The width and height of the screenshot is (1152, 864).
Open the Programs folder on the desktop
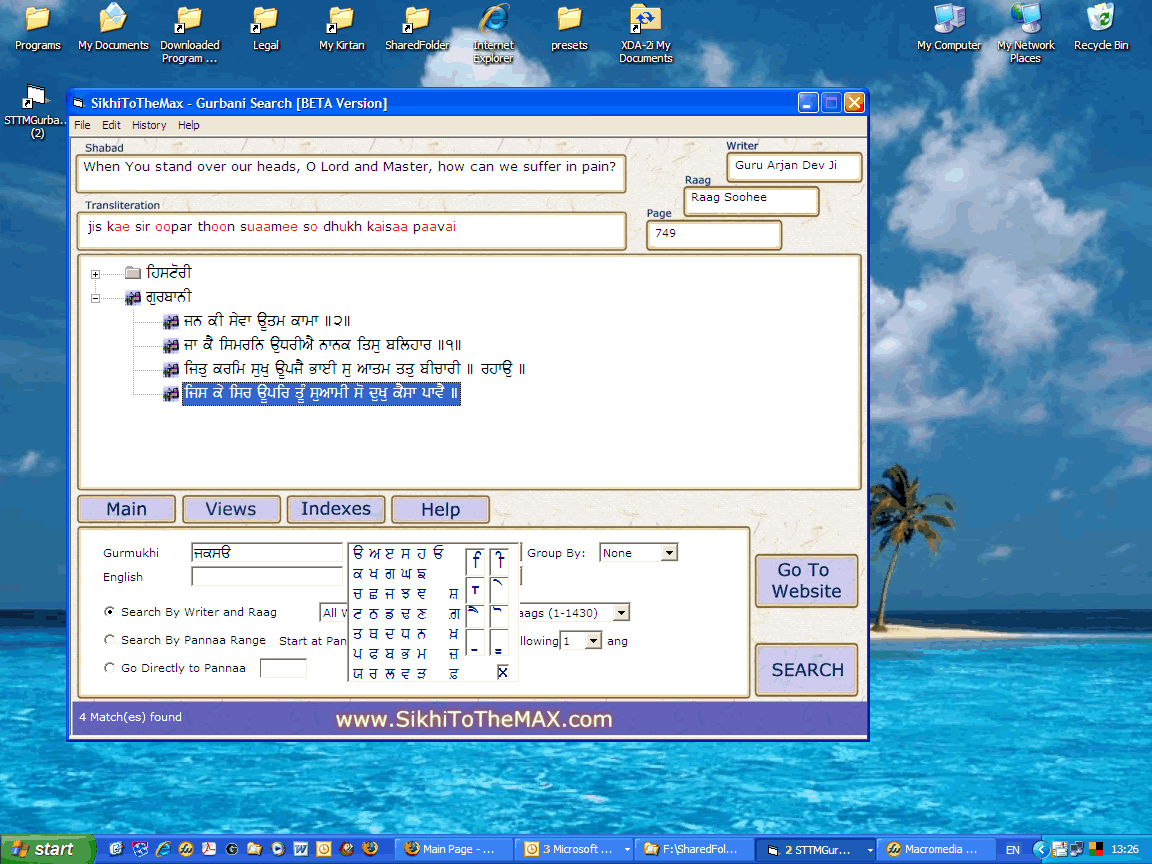click(x=37, y=27)
